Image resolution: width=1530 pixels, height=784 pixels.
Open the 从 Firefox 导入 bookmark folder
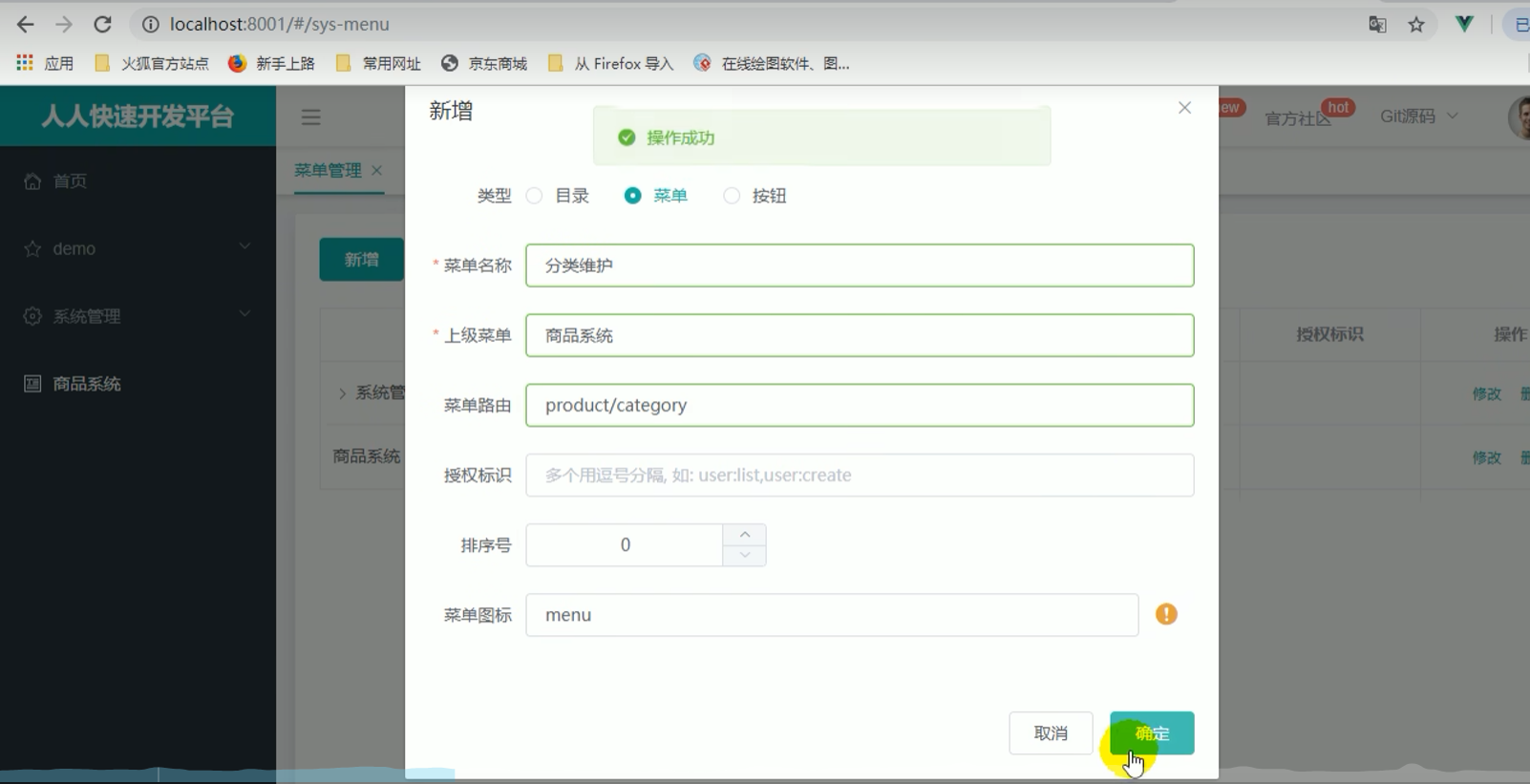[x=611, y=63]
